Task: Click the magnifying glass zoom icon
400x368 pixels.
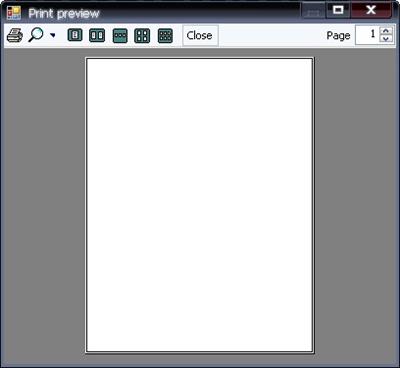Action: click(36, 35)
